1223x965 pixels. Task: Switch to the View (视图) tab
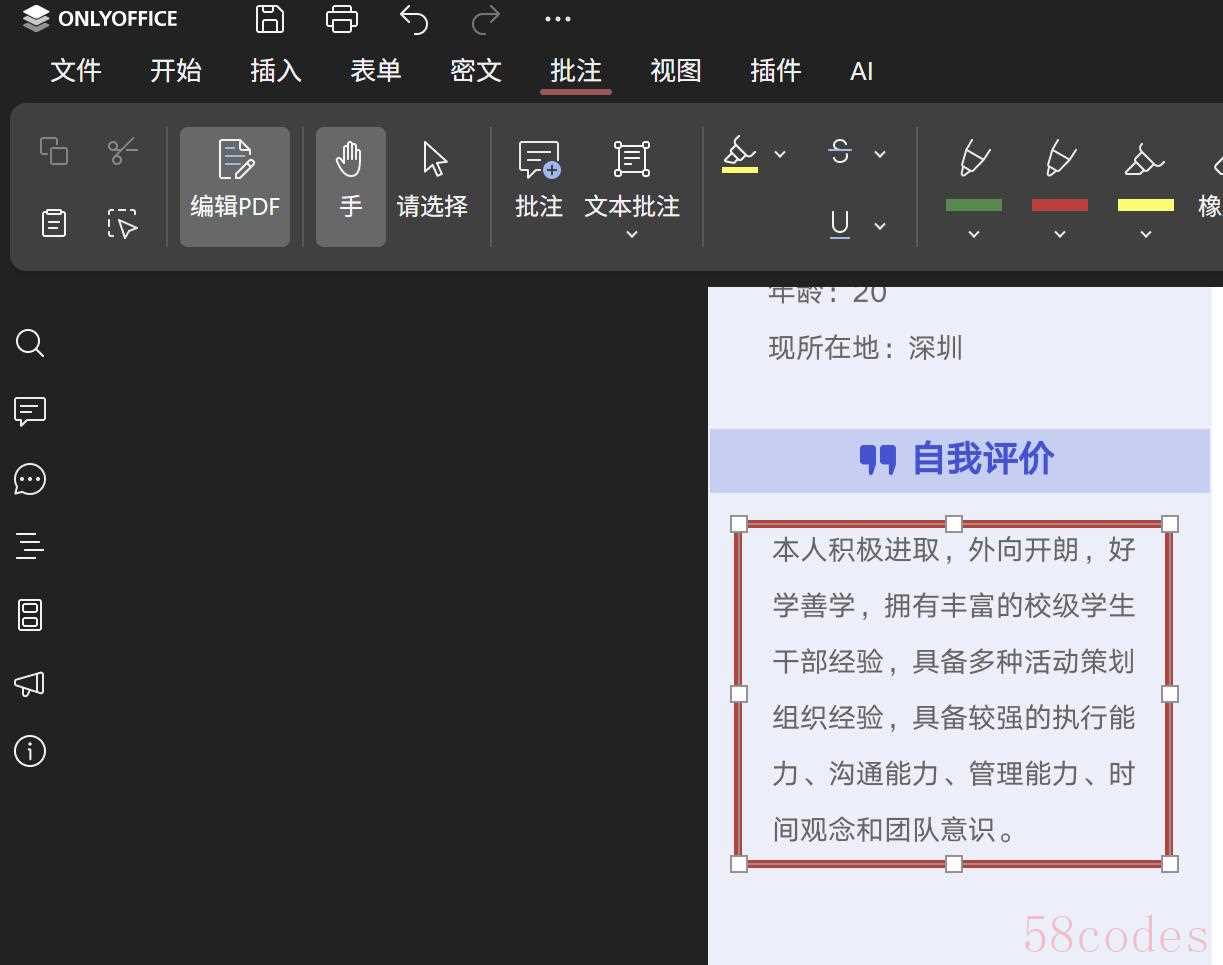(676, 71)
